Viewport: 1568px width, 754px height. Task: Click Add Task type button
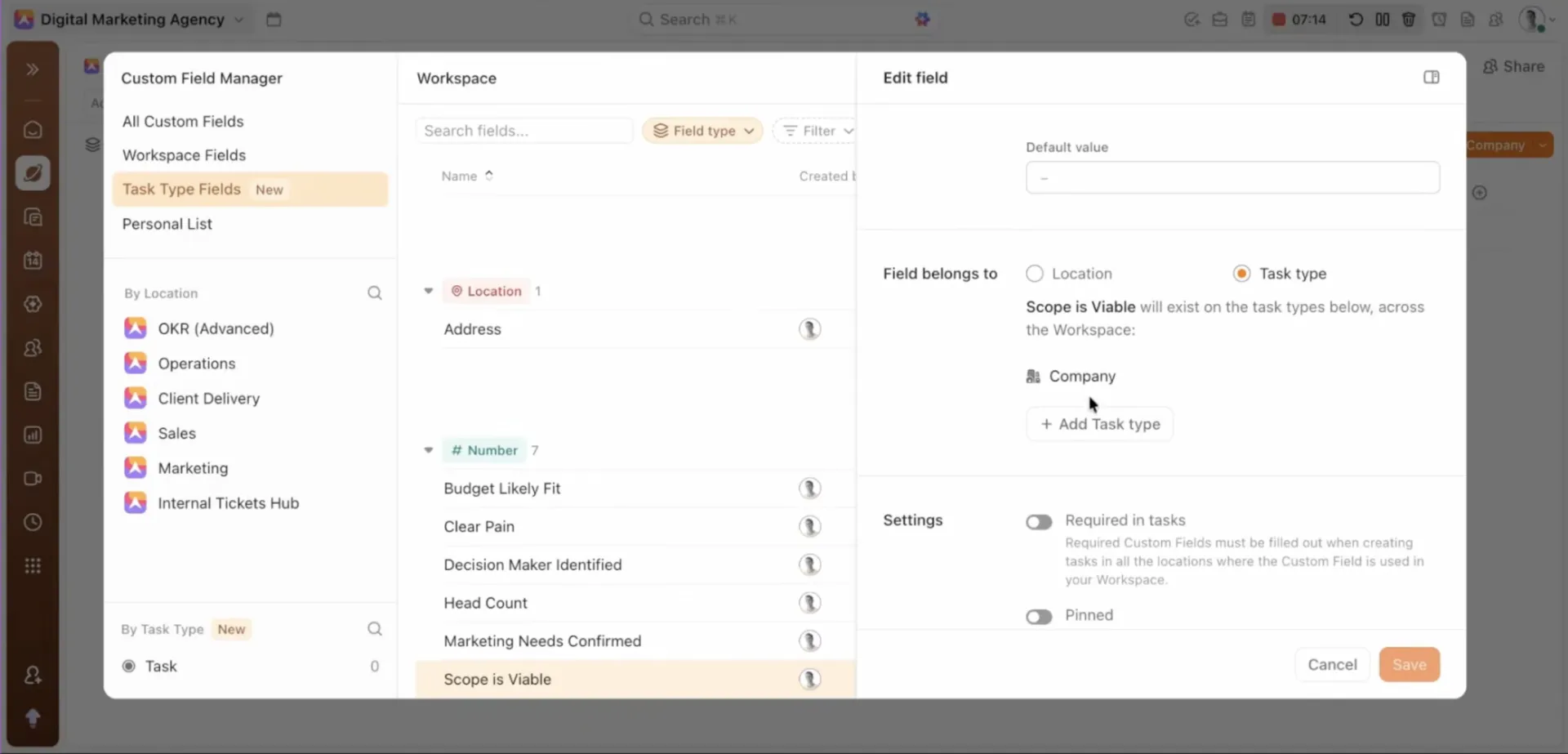tap(1100, 424)
